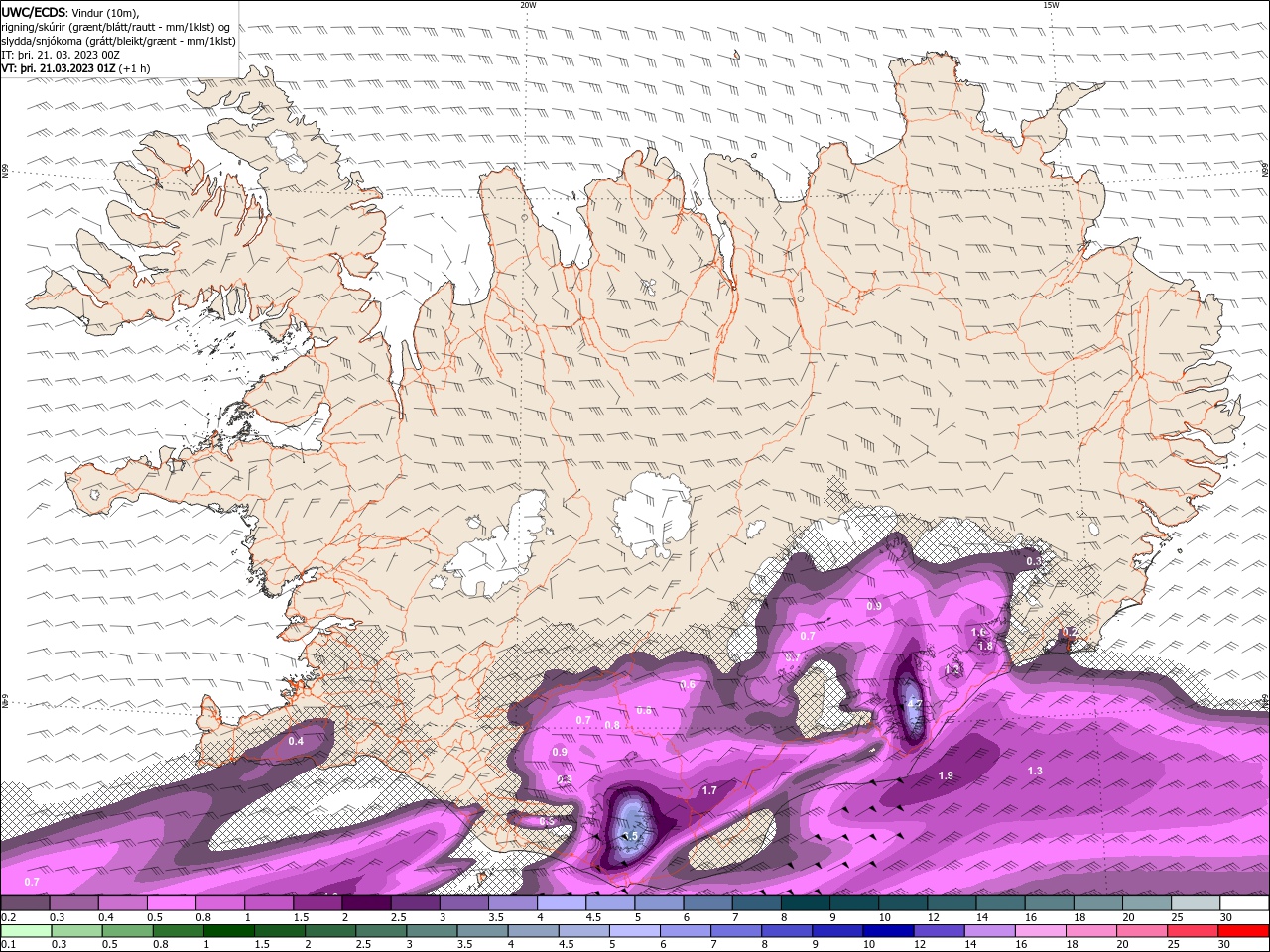Click the 'VT: þri. 21.03.2023 01Z (+1 h)' valid time
This screenshot has height=952, width=1270.
tap(76, 68)
